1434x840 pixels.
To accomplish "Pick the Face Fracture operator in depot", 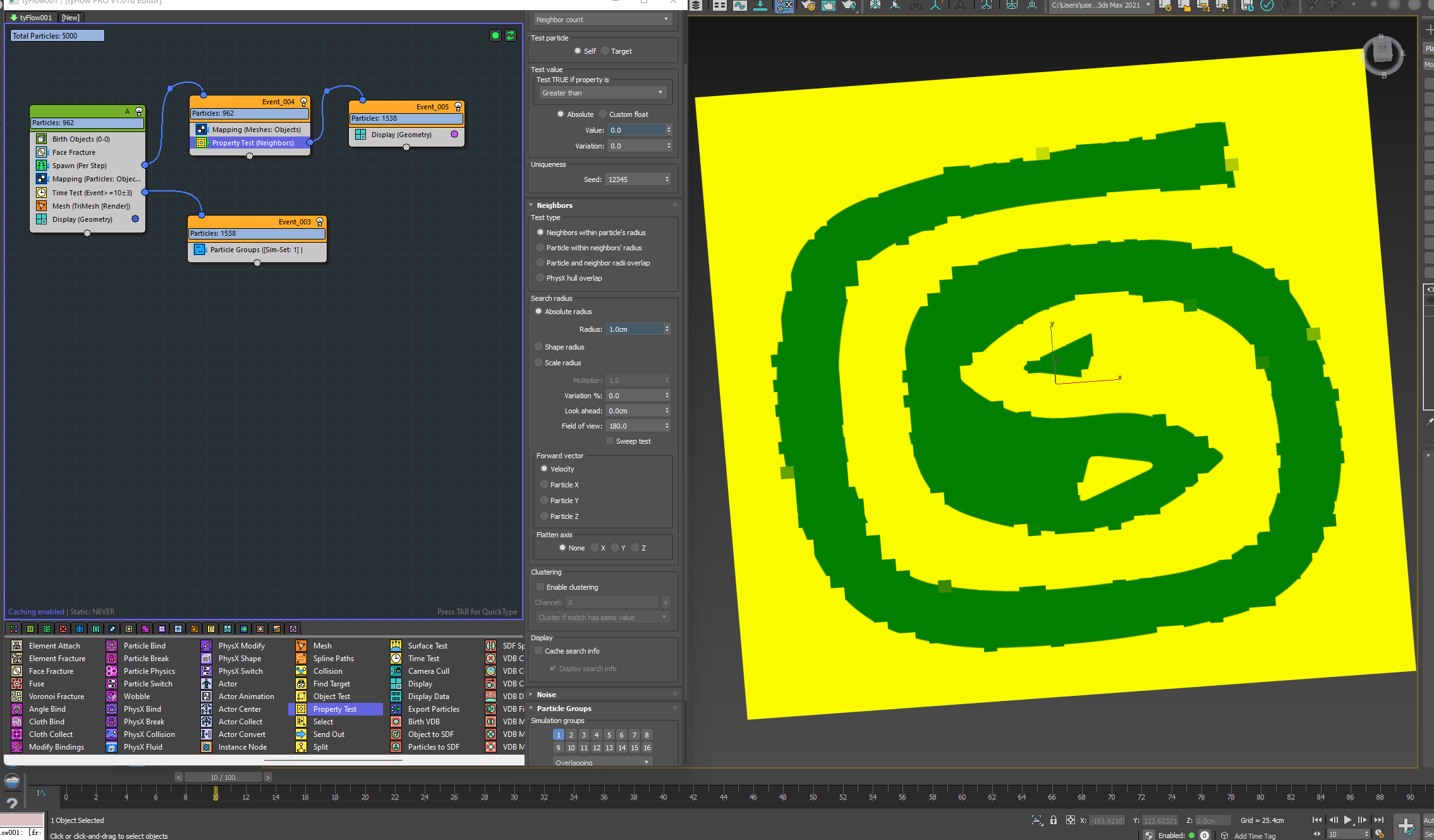I will 51,671.
